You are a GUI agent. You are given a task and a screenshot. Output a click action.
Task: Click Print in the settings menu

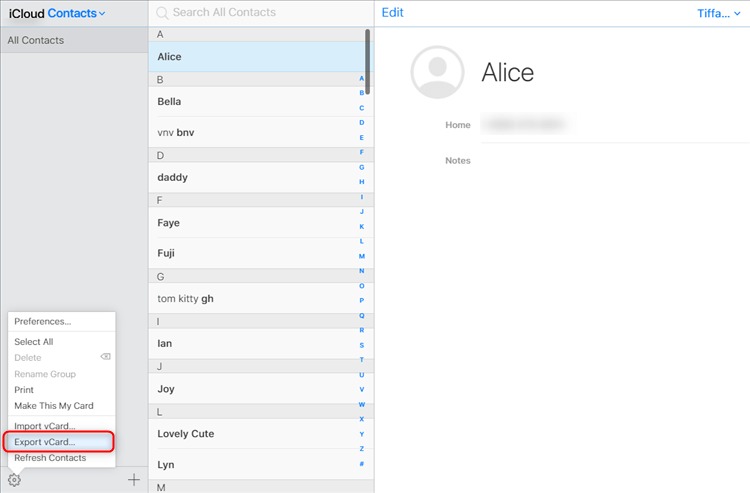tap(24, 390)
